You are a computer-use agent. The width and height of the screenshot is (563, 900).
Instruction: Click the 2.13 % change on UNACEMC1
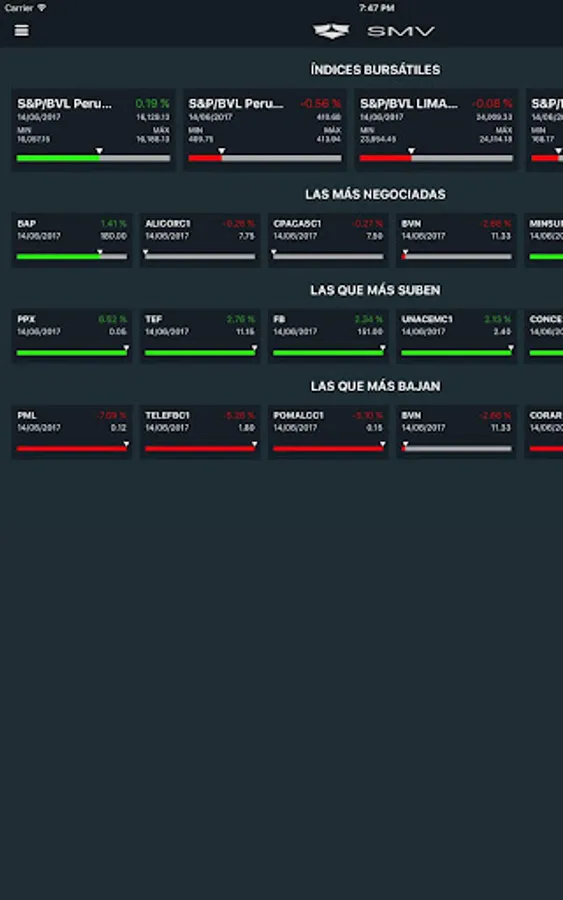pos(497,319)
